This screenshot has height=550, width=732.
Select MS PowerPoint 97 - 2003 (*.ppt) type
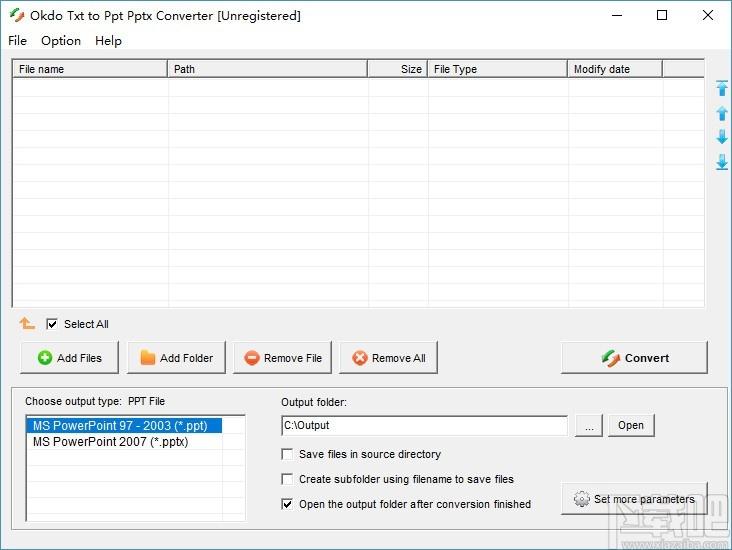coord(124,426)
